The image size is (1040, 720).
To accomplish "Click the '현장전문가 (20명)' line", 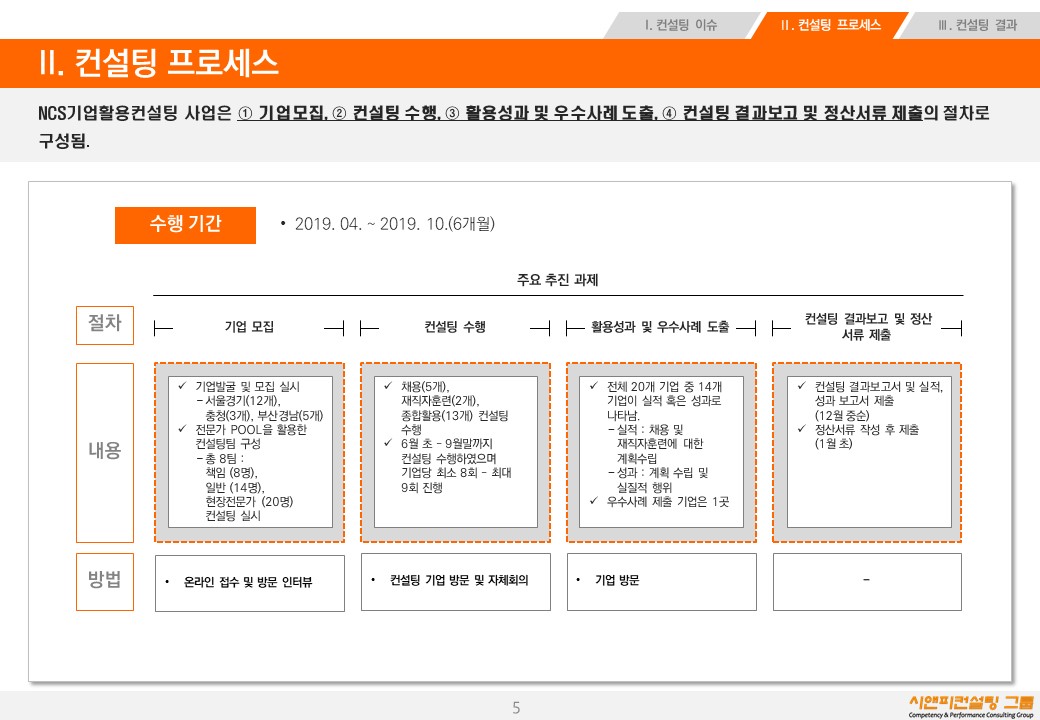I will pyautogui.click(x=249, y=501).
